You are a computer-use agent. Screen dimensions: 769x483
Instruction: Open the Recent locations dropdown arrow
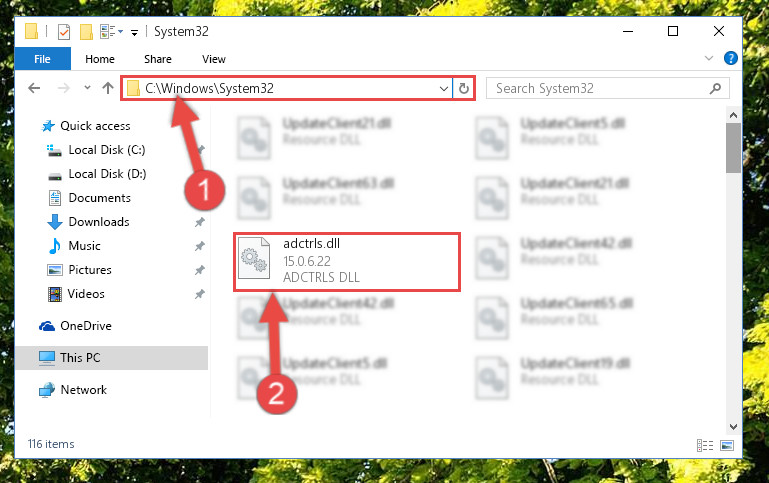[x=87, y=88]
